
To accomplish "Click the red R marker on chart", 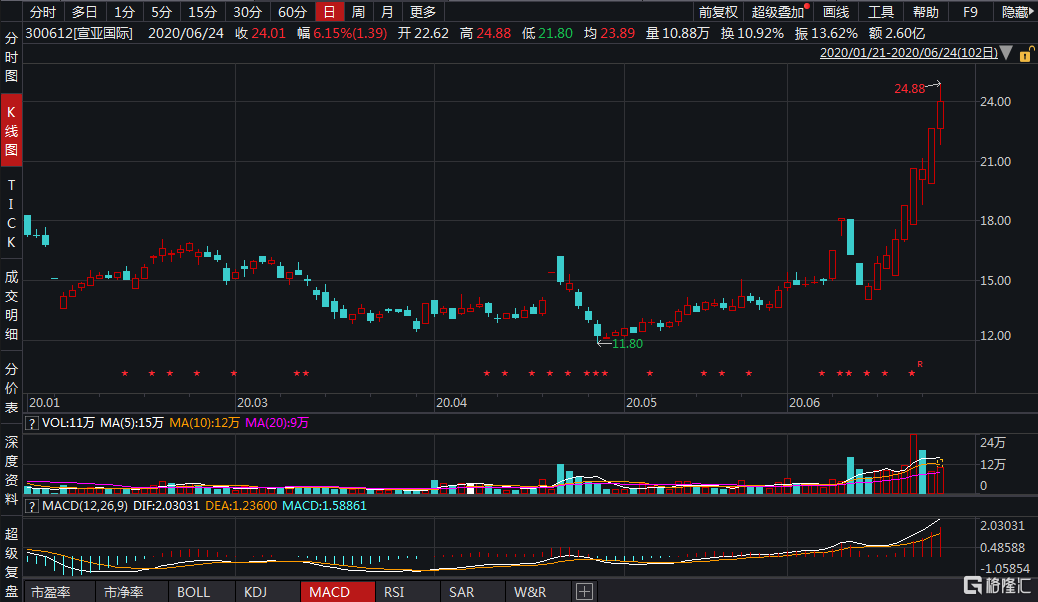I will point(920,364).
